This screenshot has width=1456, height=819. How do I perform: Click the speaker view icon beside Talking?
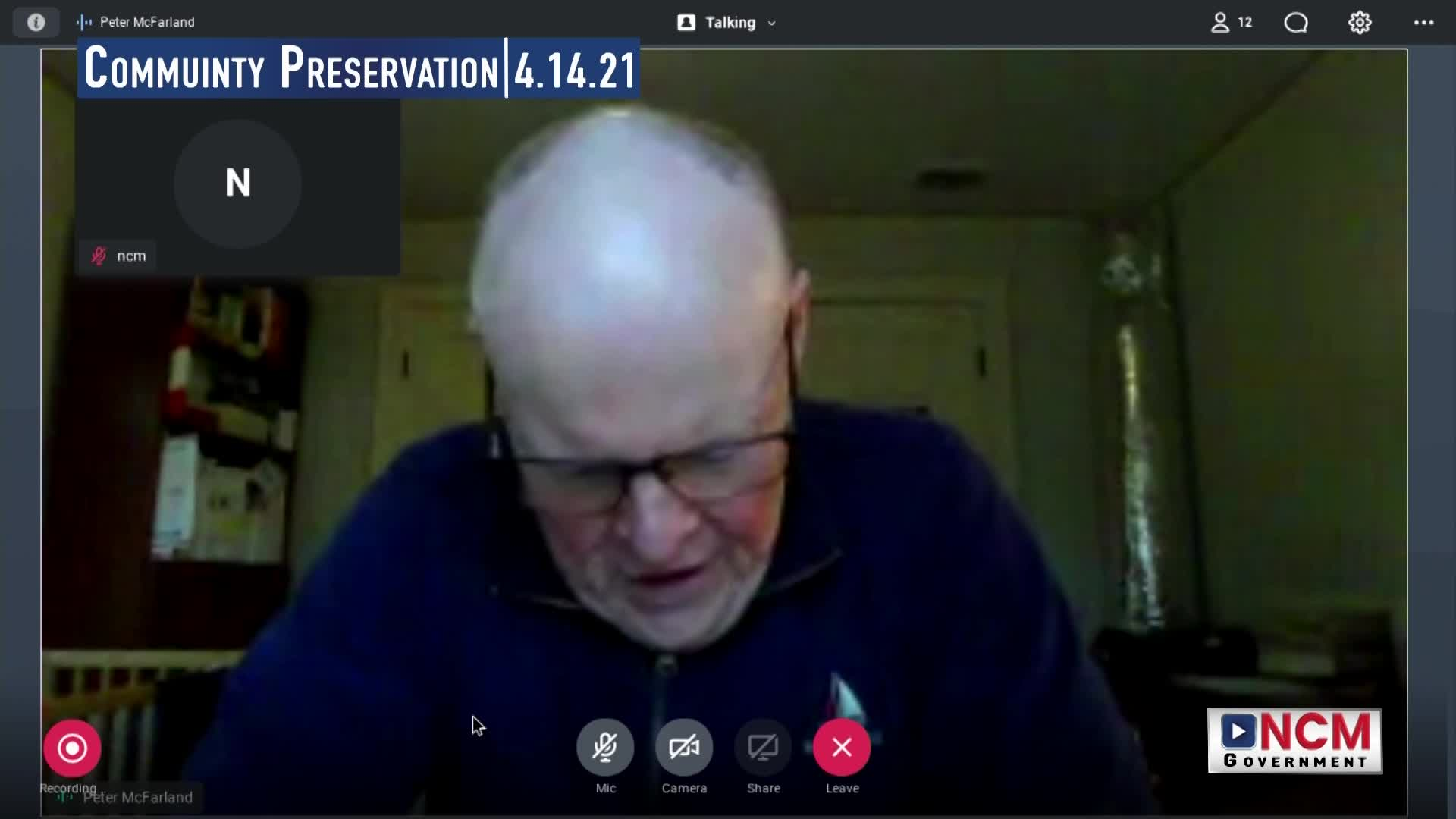[686, 23]
